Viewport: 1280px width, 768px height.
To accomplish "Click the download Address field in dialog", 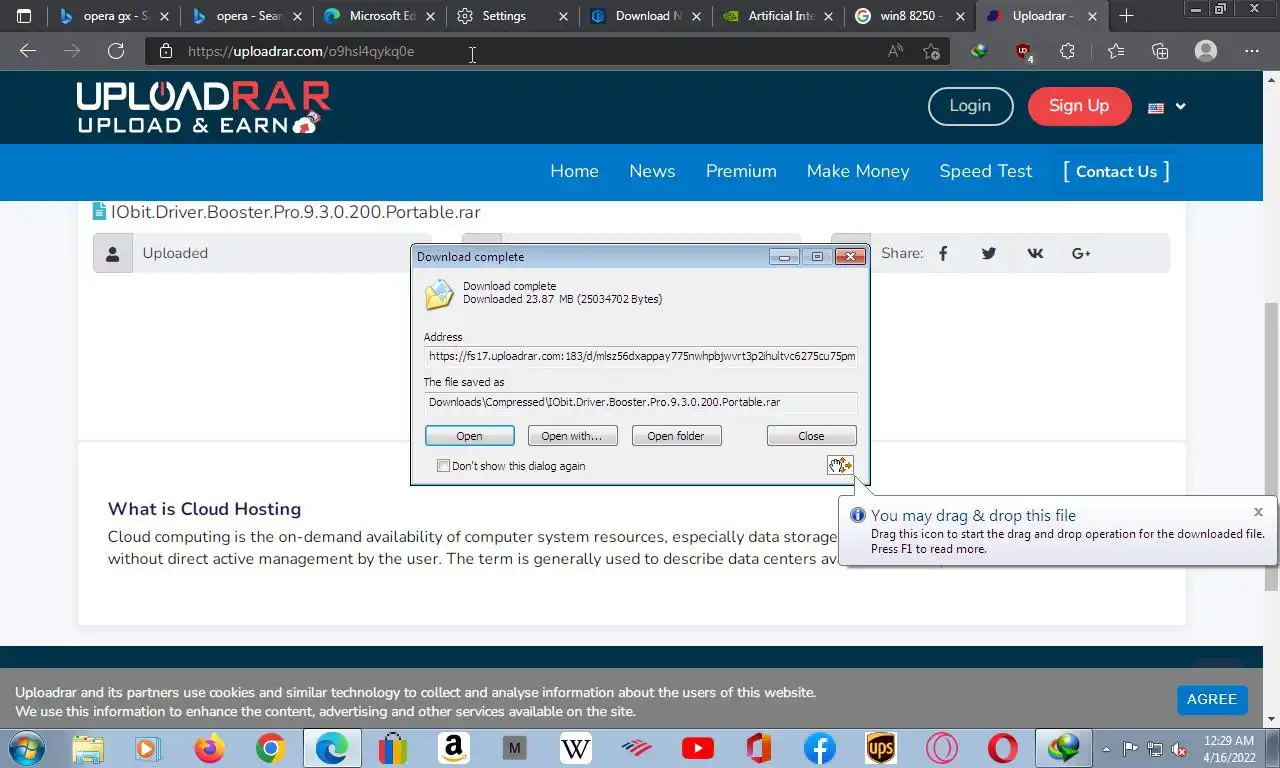I will tap(640, 356).
